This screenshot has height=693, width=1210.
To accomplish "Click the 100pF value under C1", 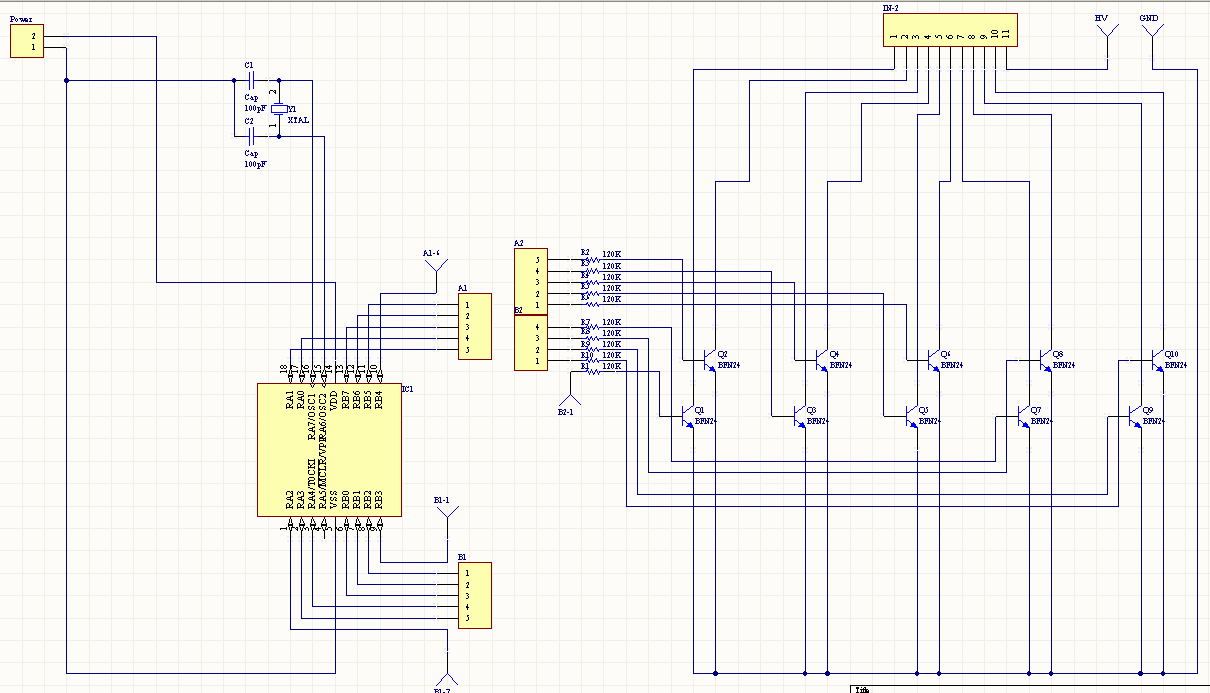I will point(255,108).
